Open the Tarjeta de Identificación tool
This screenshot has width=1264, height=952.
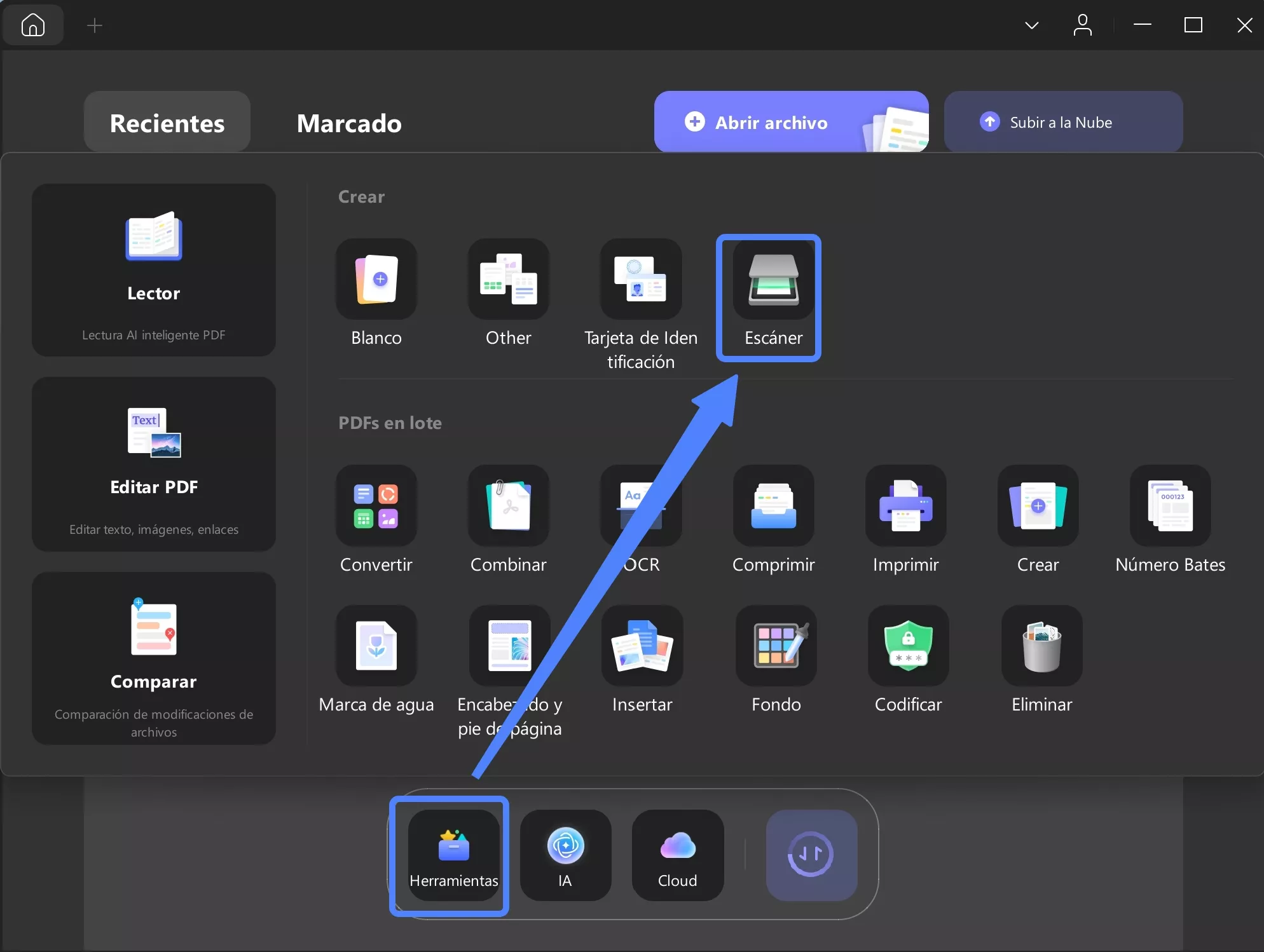pyautogui.click(x=641, y=280)
